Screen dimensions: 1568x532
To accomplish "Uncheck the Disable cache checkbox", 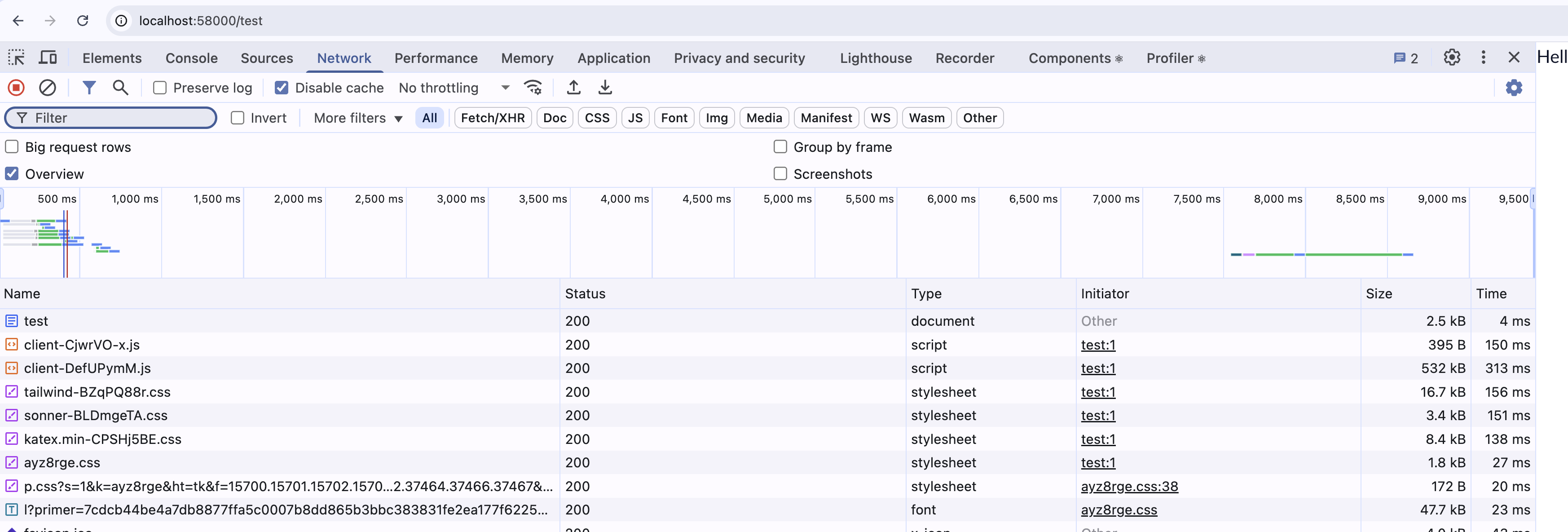I will tap(281, 88).
